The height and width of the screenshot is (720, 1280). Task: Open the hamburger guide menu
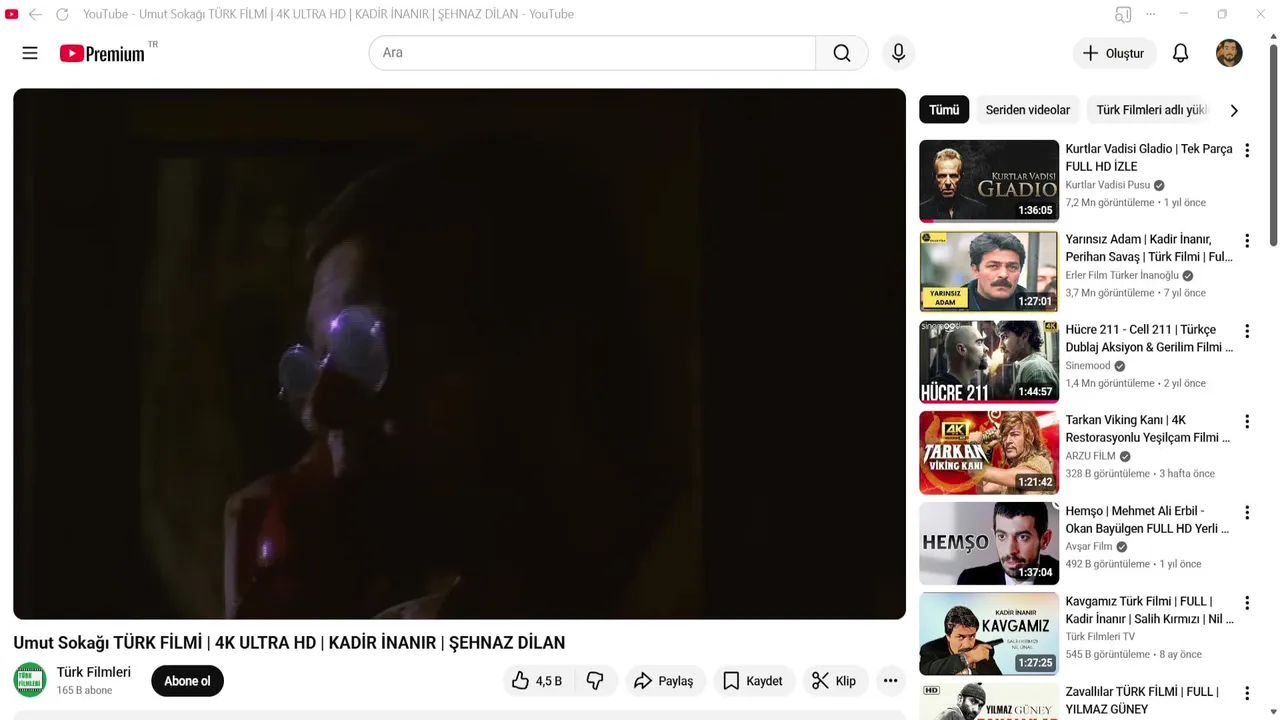tap(30, 53)
